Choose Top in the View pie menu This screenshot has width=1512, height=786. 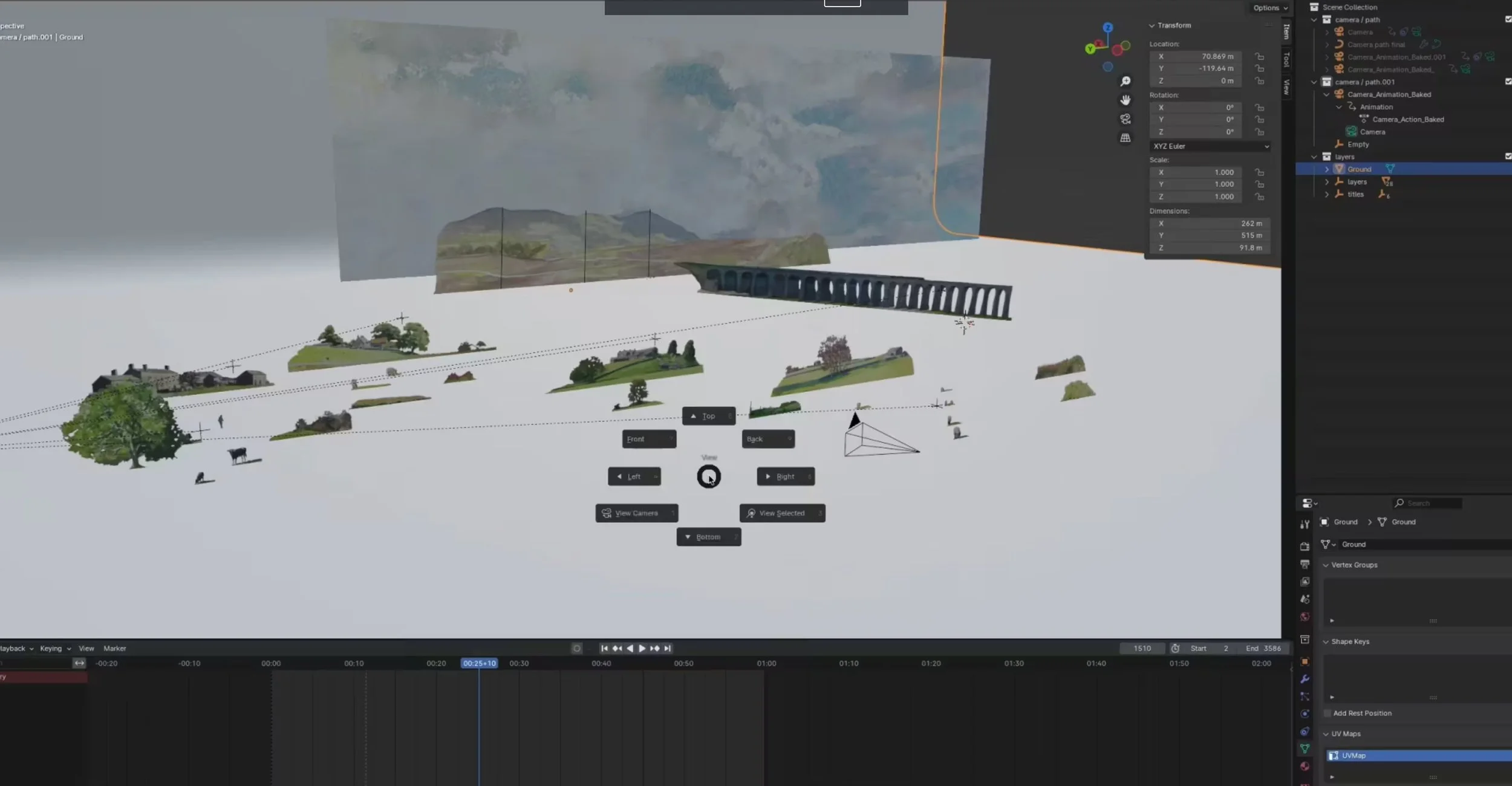tap(708, 416)
